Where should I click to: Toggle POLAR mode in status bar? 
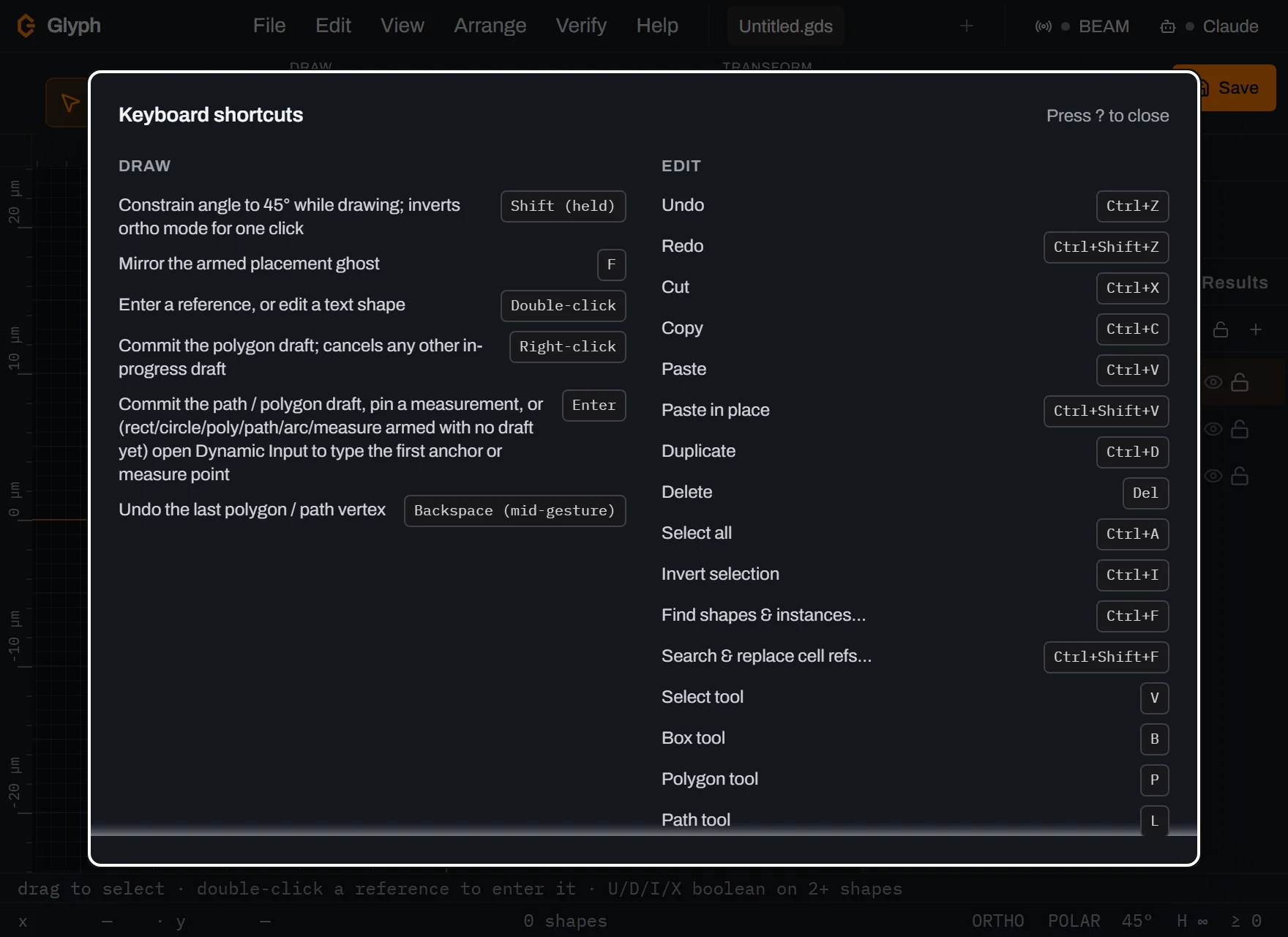point(1074,921)
